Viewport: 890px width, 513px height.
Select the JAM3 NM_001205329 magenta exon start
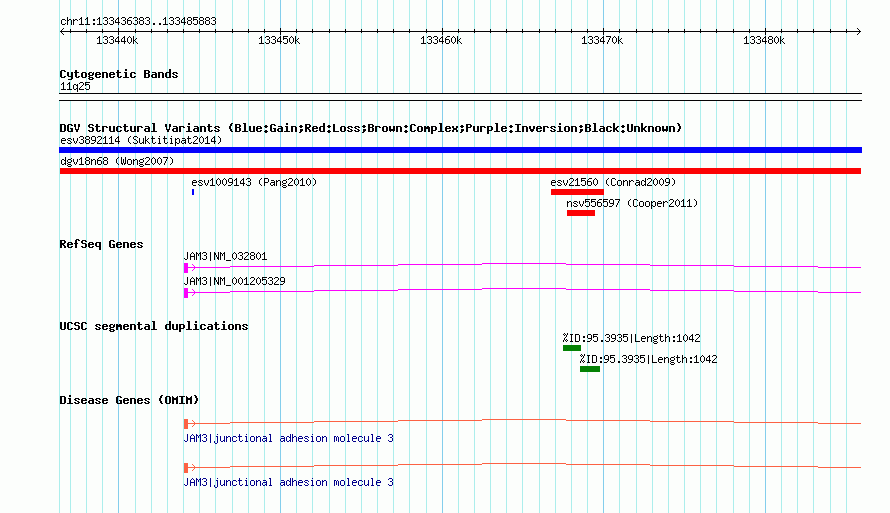pos(186,293)
